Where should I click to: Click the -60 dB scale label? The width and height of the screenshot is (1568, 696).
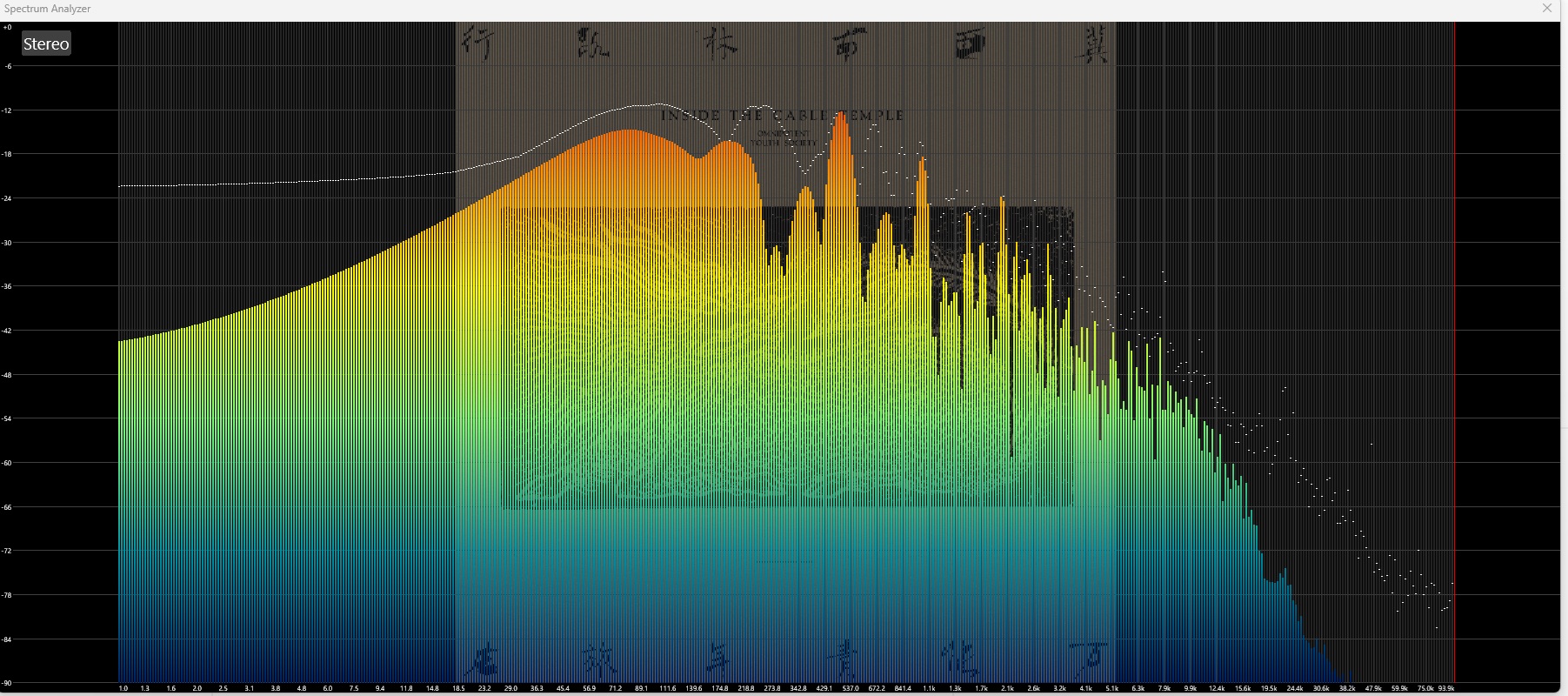8,463
